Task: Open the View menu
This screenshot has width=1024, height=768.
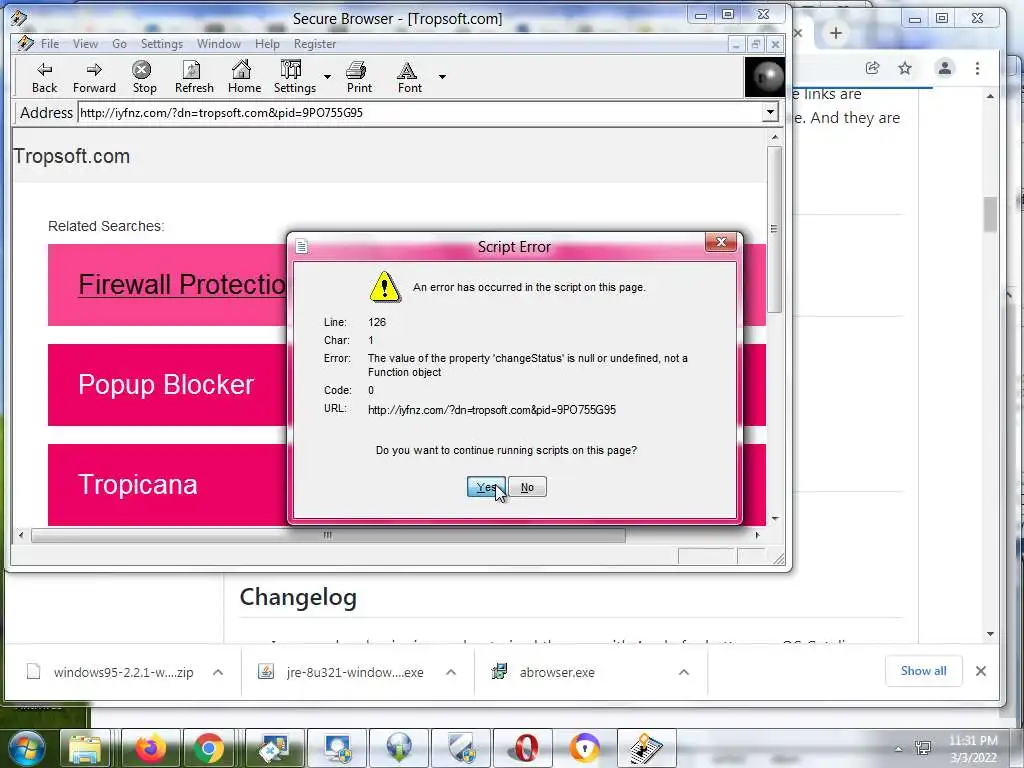Action: point(85,44)
